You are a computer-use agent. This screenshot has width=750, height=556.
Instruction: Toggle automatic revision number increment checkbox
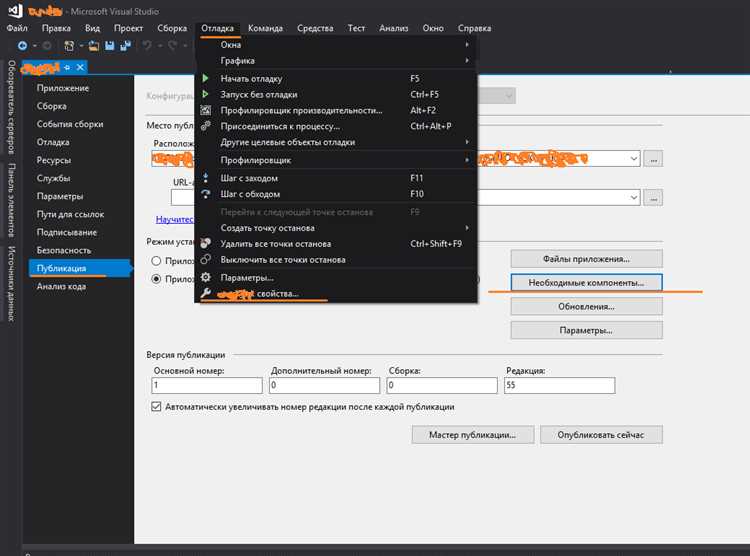[155, 407]
